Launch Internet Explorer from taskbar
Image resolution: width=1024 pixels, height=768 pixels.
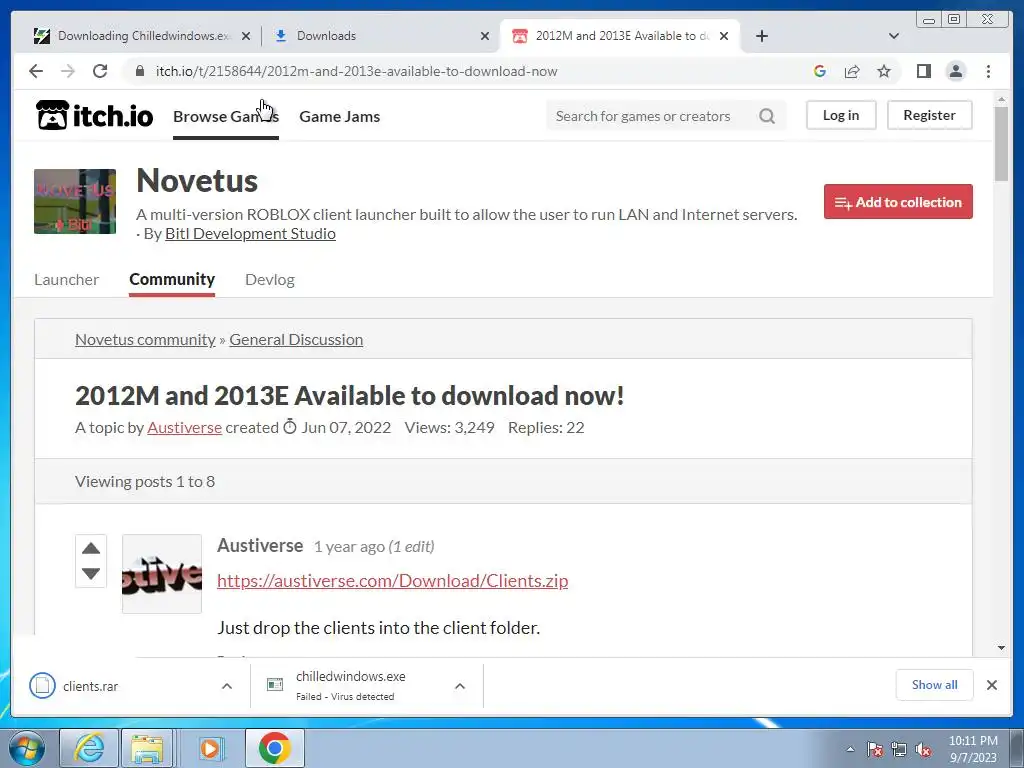tap(89, 748)
